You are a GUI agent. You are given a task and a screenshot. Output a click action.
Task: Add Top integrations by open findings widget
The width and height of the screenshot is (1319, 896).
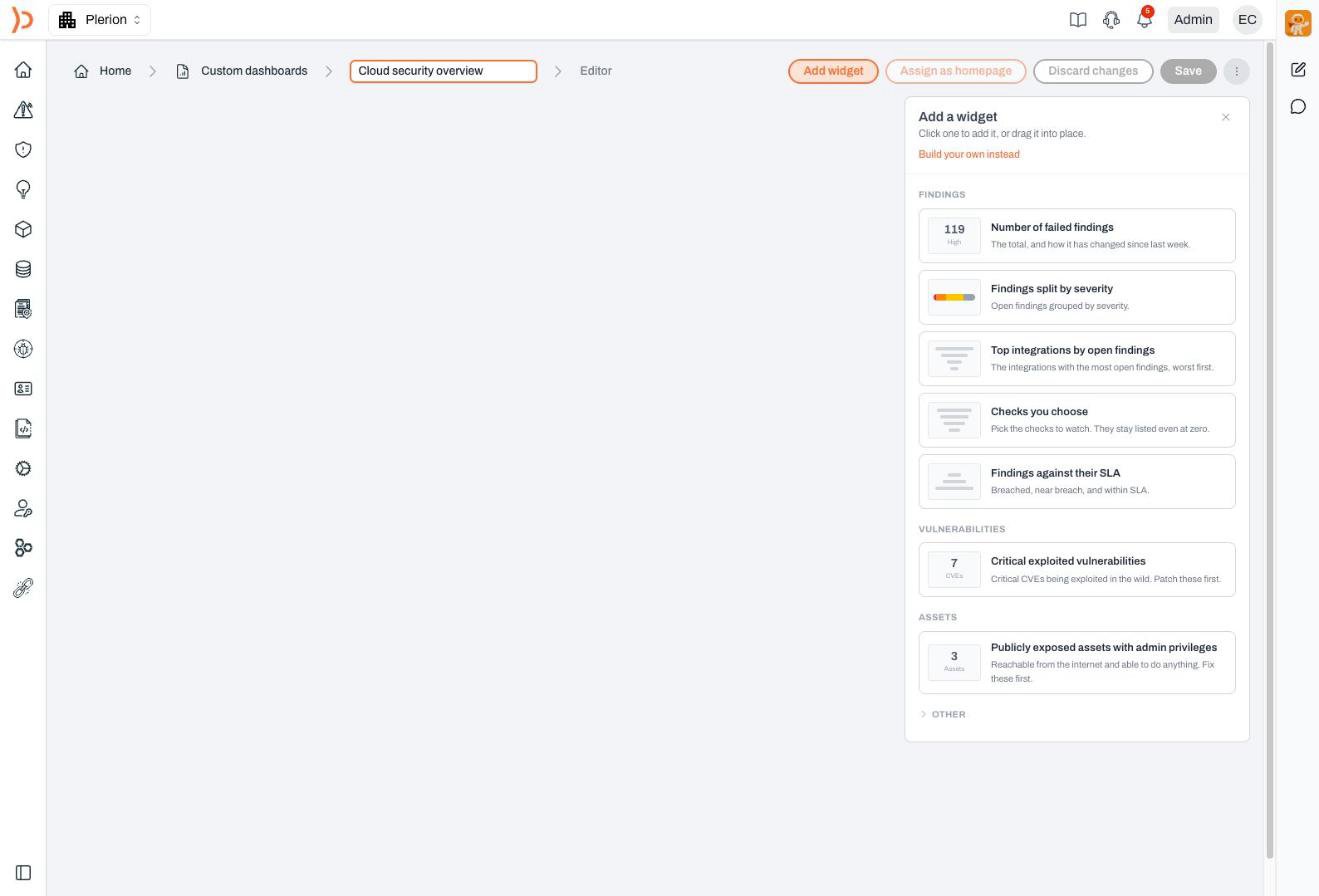click(x=1077, y=359)
